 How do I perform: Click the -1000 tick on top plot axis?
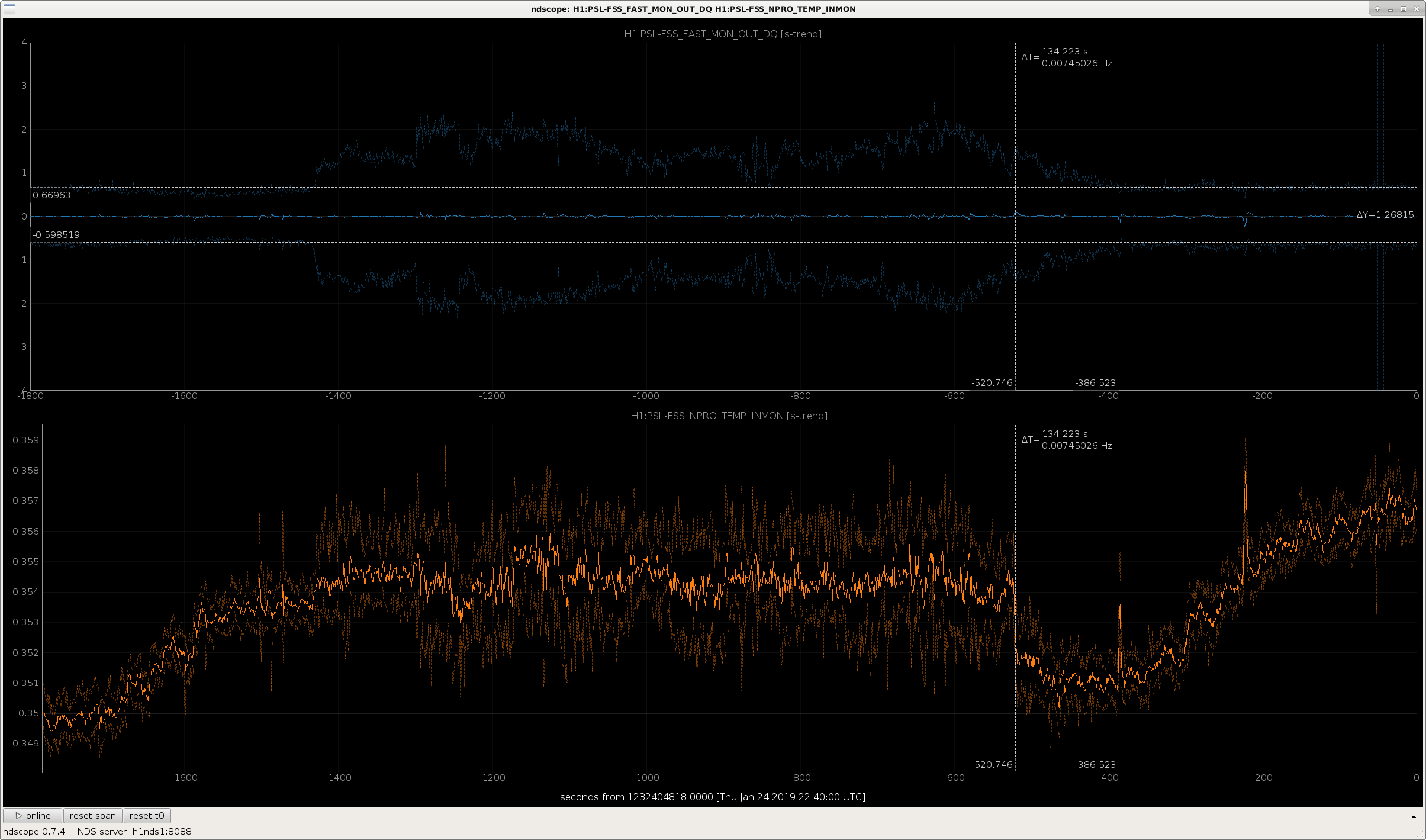(646, 396)
